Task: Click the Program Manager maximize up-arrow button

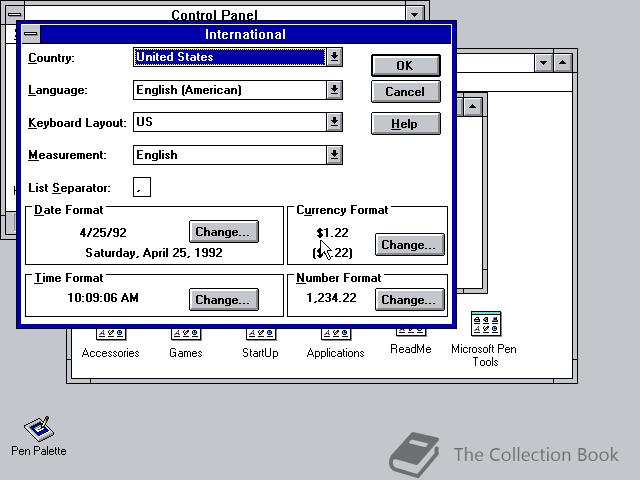Action: [562, 63]
